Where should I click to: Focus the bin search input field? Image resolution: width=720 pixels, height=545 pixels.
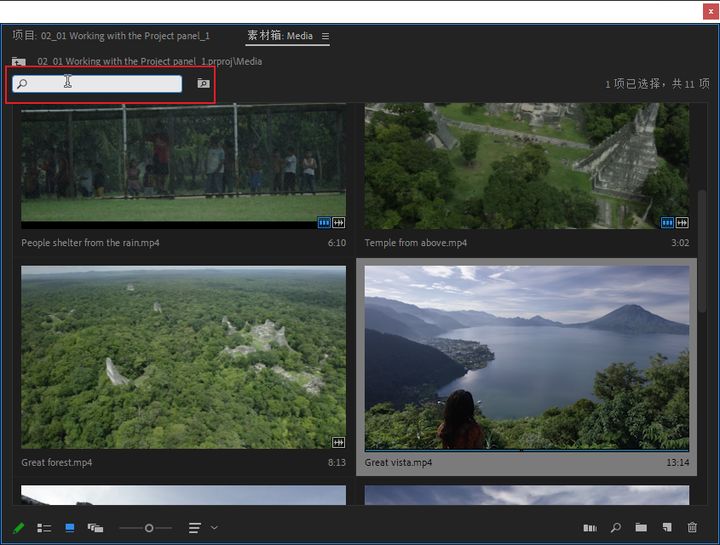point(97,84)
